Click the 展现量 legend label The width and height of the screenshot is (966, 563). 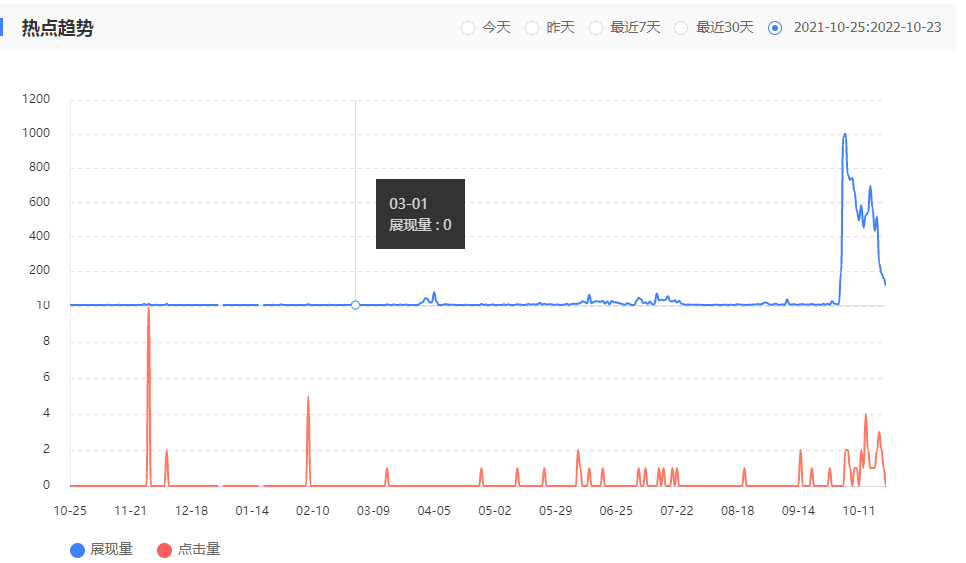click(112, 549)
